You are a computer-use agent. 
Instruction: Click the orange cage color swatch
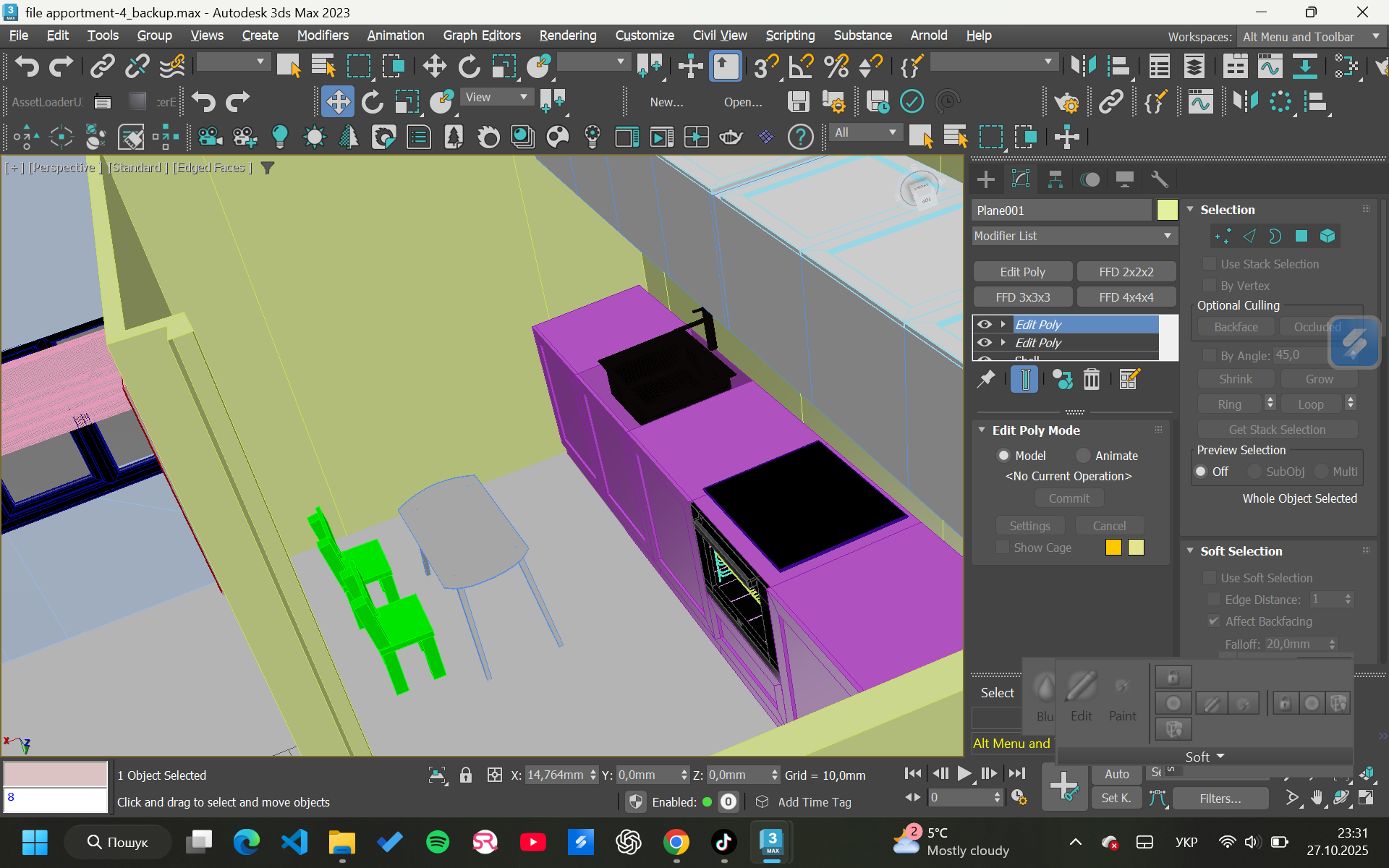[x=1113, y=547]
